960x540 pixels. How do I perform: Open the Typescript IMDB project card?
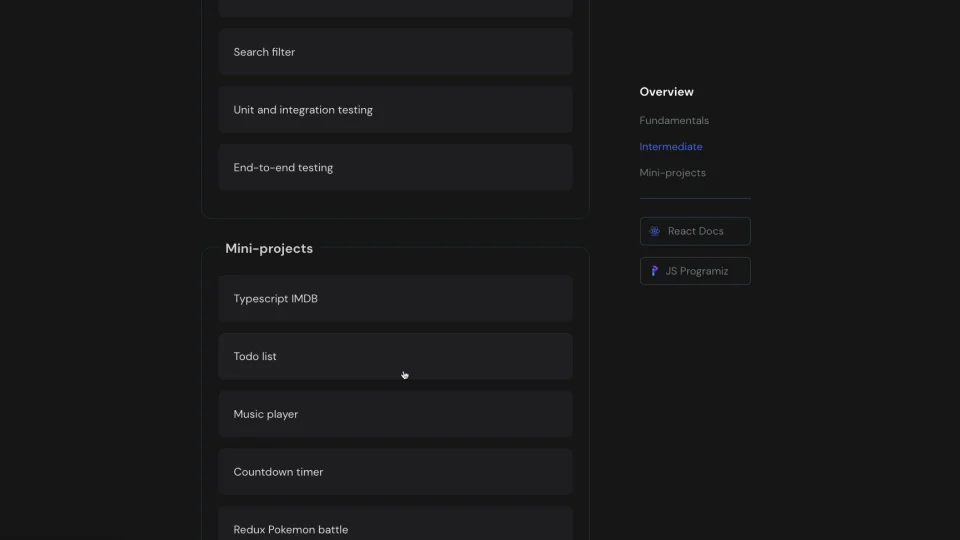tap(395, 298)
